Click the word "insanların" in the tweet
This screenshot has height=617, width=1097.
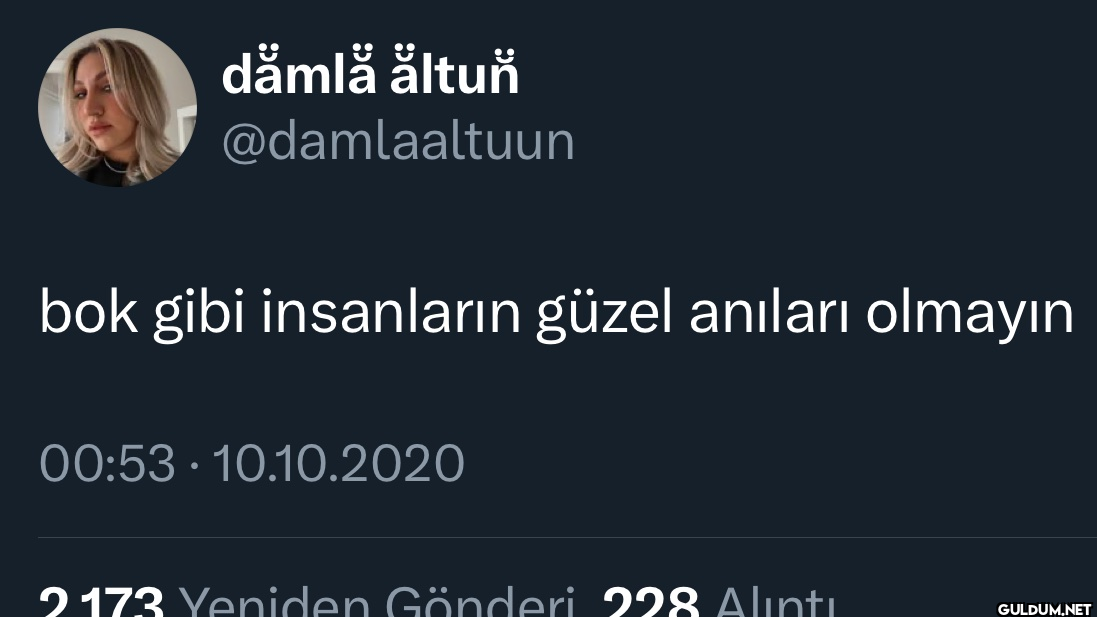[391, 313]
